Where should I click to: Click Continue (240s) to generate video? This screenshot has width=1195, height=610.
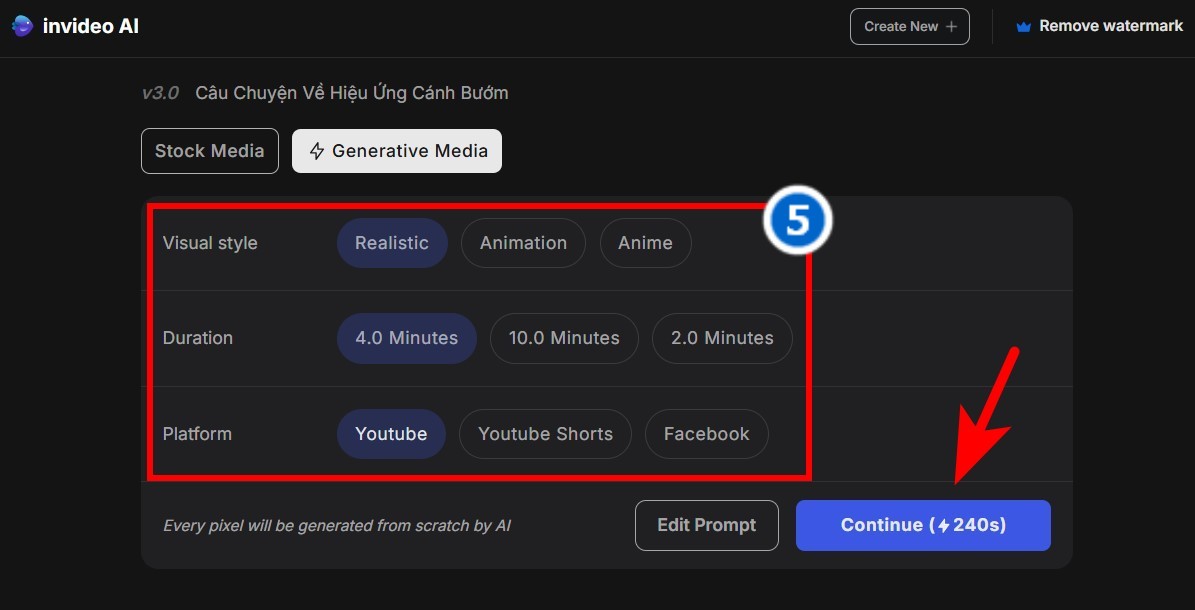point(923,525)
